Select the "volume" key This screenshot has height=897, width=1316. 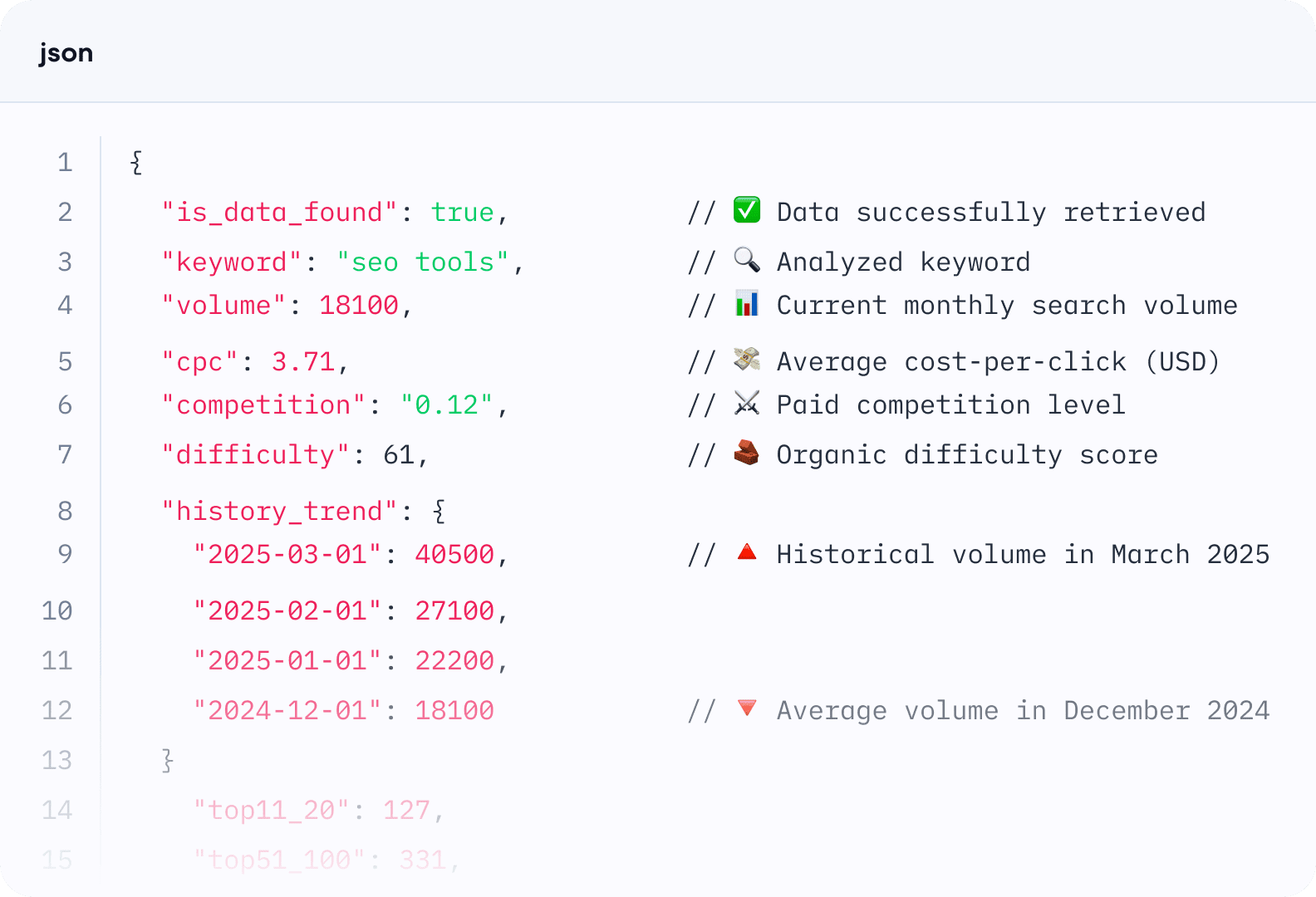pyautogui.click(x=223, y=306)
